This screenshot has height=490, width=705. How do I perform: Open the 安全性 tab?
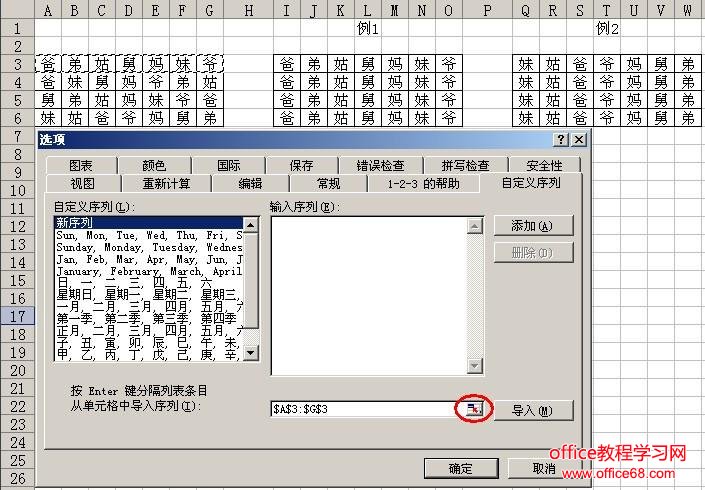(544, 165)
